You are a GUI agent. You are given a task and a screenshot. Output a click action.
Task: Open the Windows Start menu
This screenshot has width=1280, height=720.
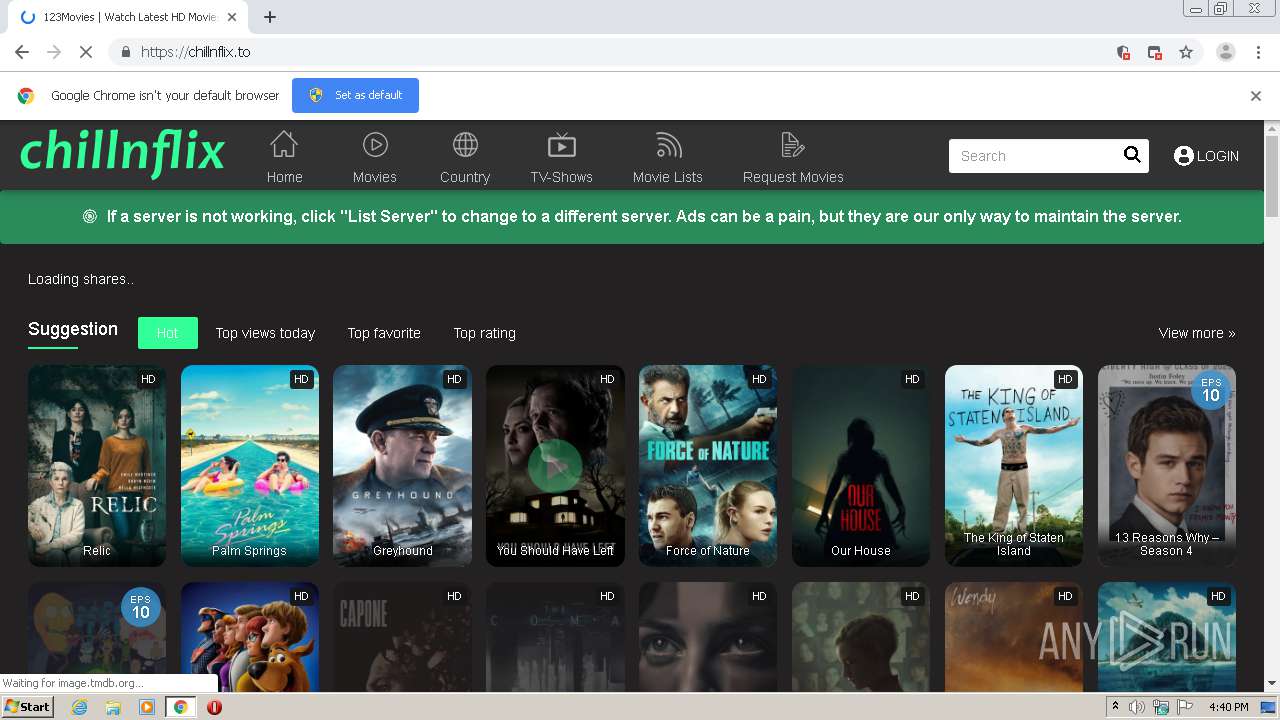coord(28,707)
